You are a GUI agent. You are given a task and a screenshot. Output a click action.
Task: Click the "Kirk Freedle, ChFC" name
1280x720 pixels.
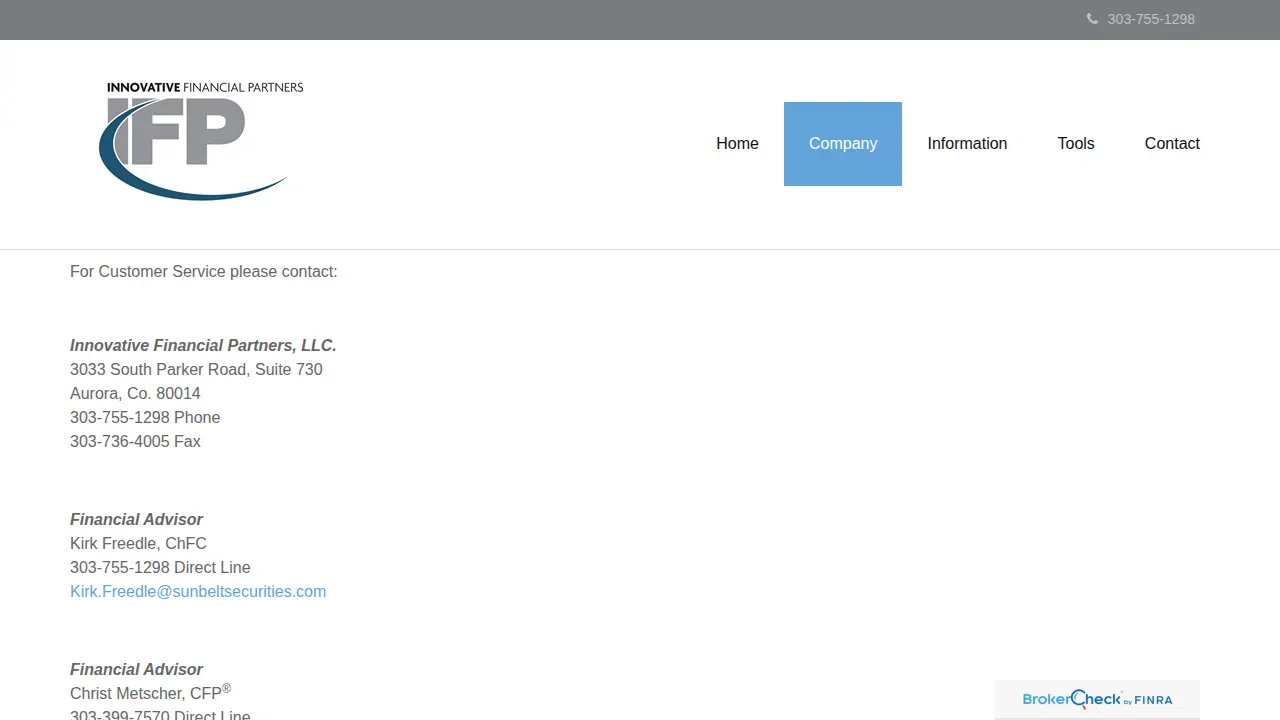(x=138, y=543)
